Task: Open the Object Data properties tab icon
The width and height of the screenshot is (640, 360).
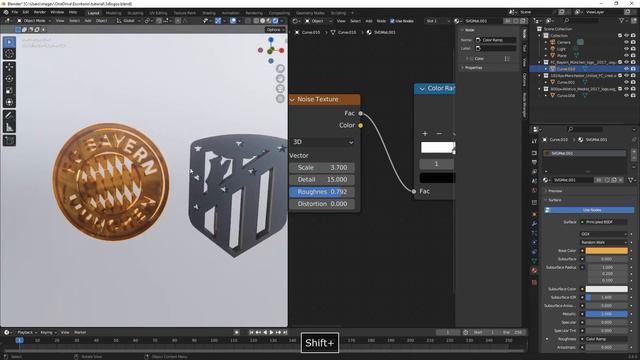Action: click(x=534, y=261)
